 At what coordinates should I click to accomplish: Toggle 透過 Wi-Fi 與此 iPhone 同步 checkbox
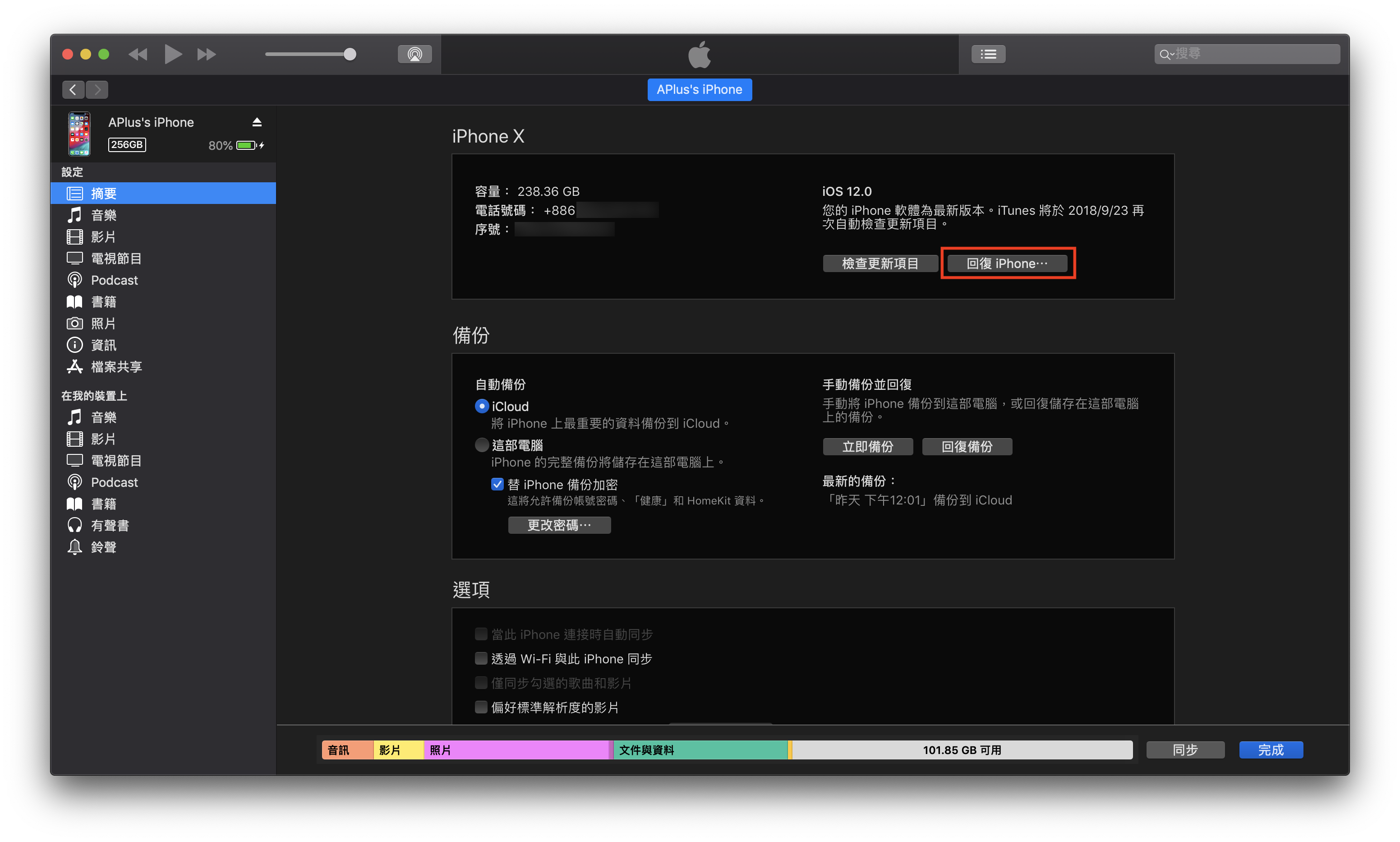pos(481,658)
